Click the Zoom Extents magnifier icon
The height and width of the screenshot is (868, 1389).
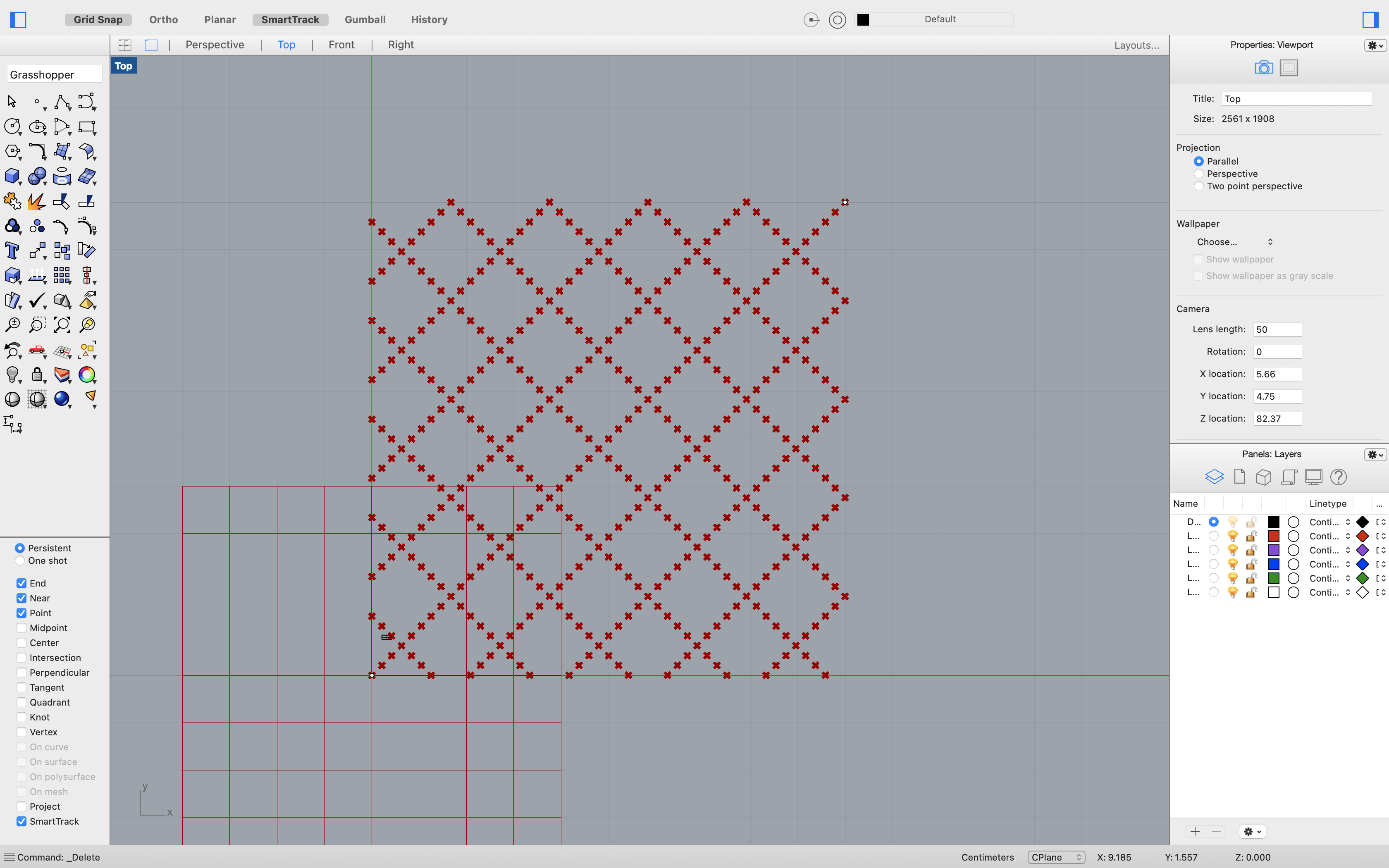point(62,325)
